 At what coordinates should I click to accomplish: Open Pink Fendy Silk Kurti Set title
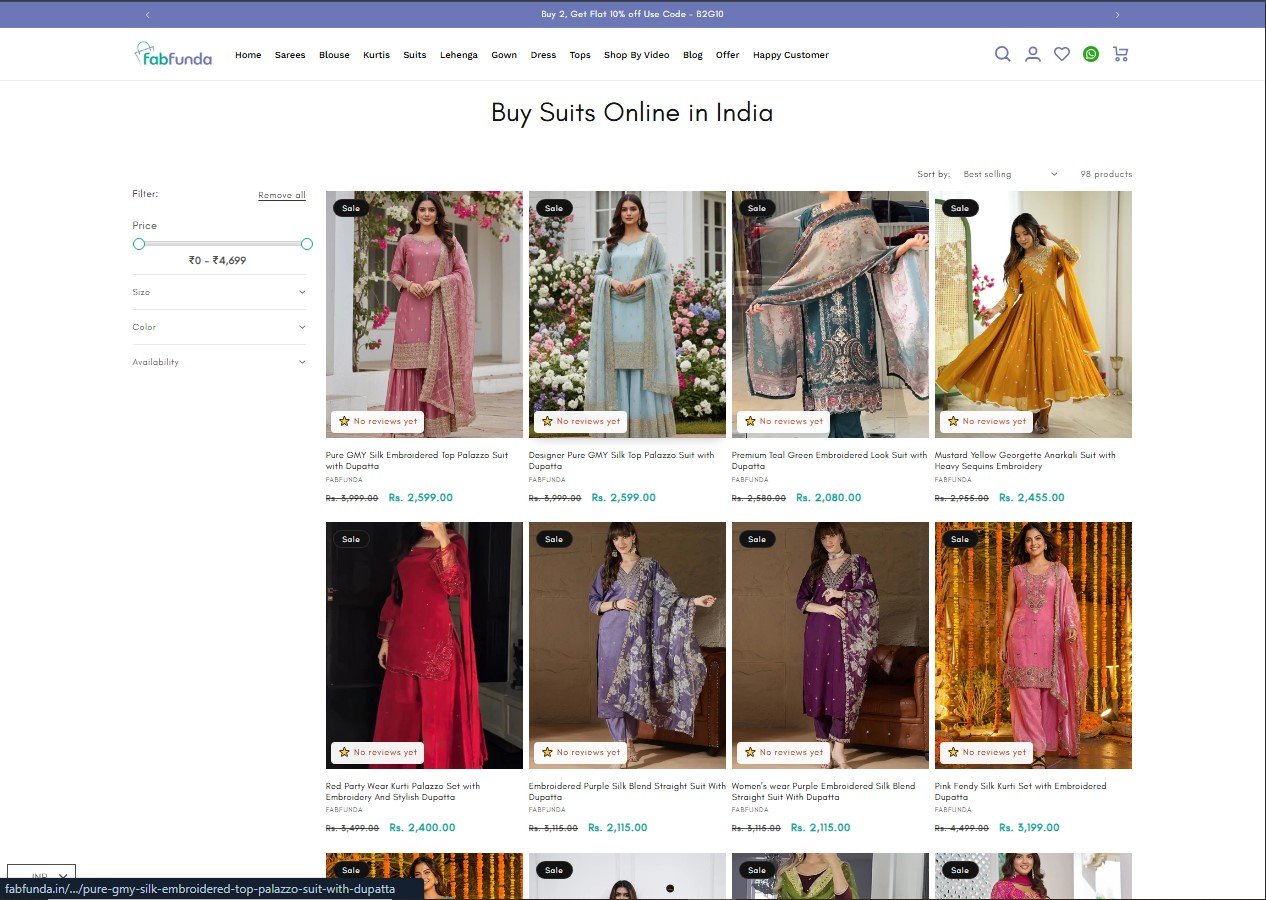(x=1020, y=791)
